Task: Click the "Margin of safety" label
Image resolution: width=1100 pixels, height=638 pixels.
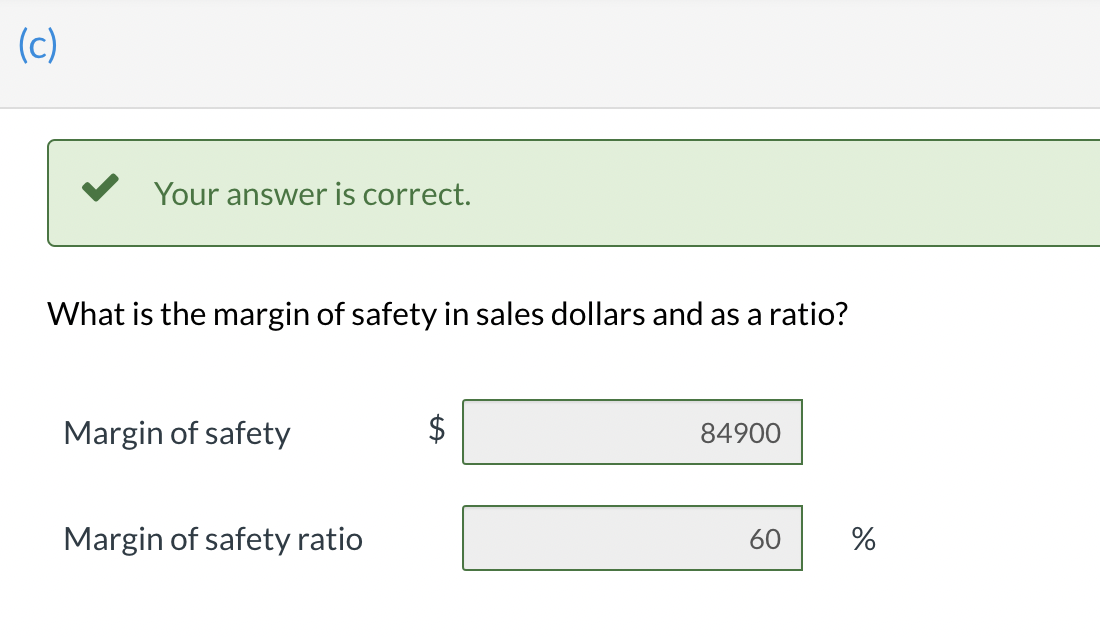Action: click(176, 433)
